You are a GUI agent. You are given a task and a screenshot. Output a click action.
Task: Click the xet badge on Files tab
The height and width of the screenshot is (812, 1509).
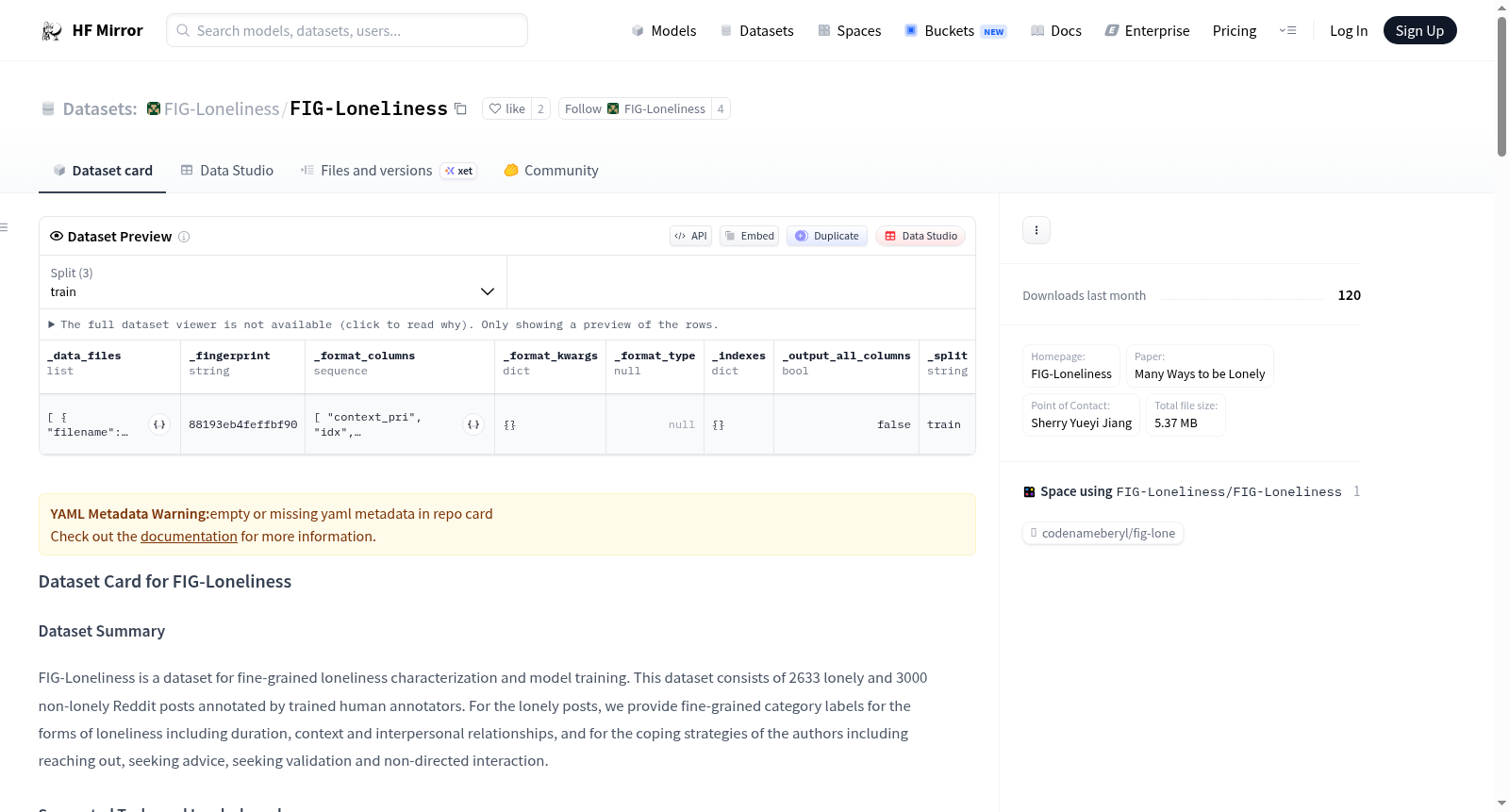(459, 171)
